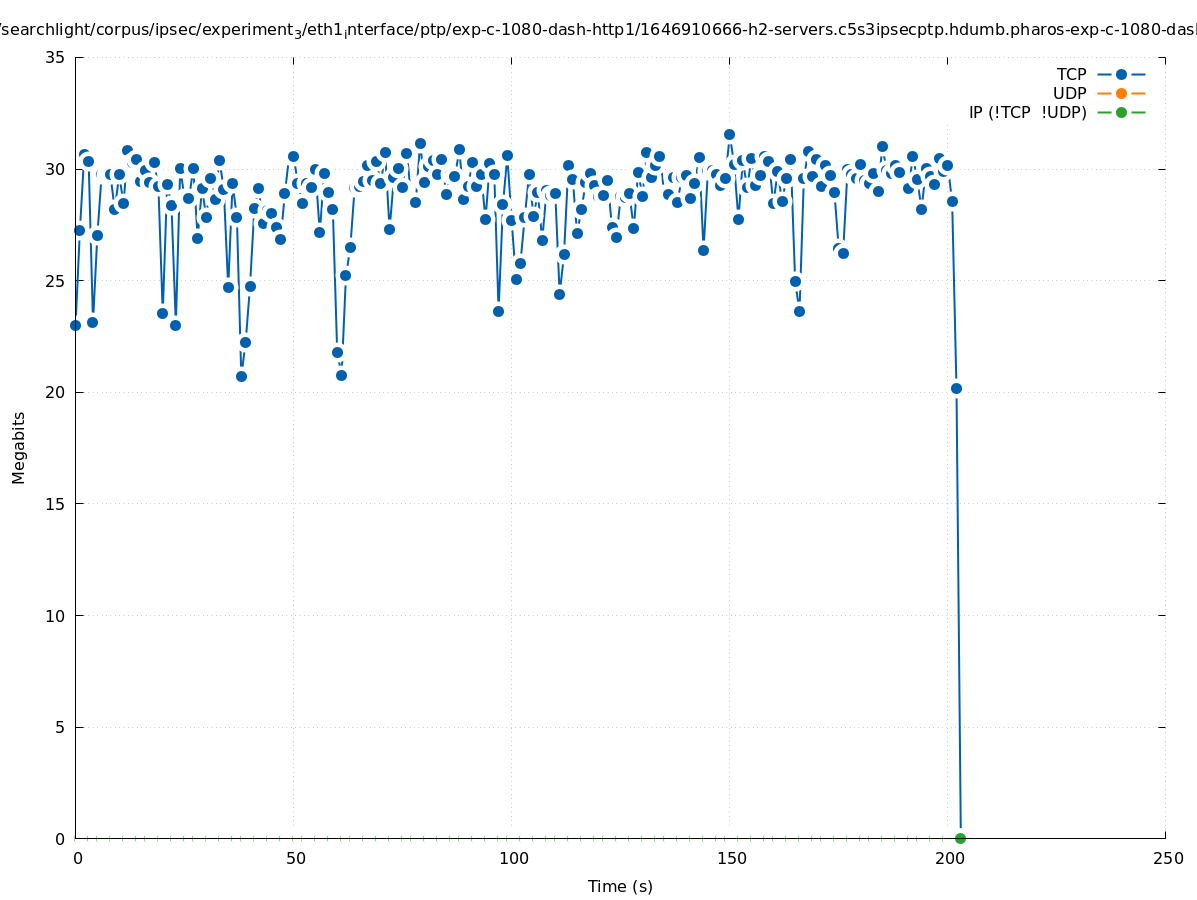
Task: Click the chart title file path text
Action: pos(598,30)
